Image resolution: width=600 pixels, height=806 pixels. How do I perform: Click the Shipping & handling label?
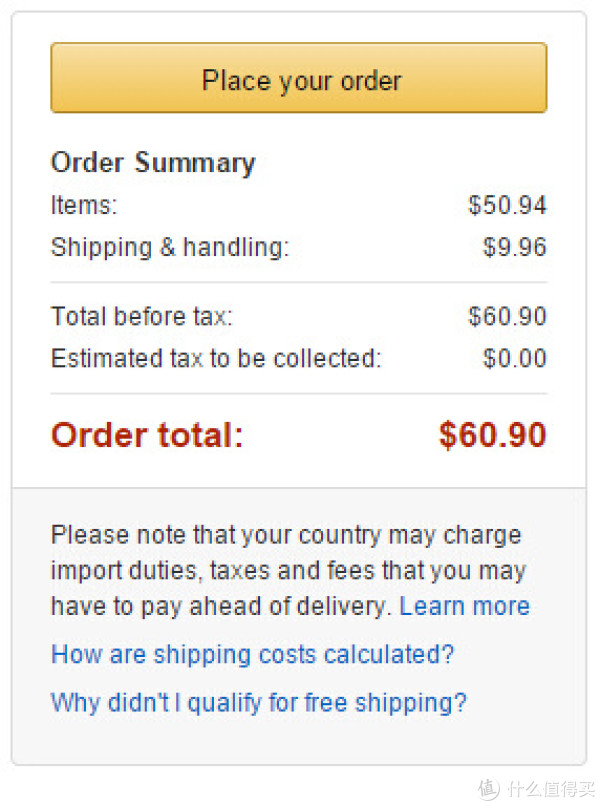170,247
